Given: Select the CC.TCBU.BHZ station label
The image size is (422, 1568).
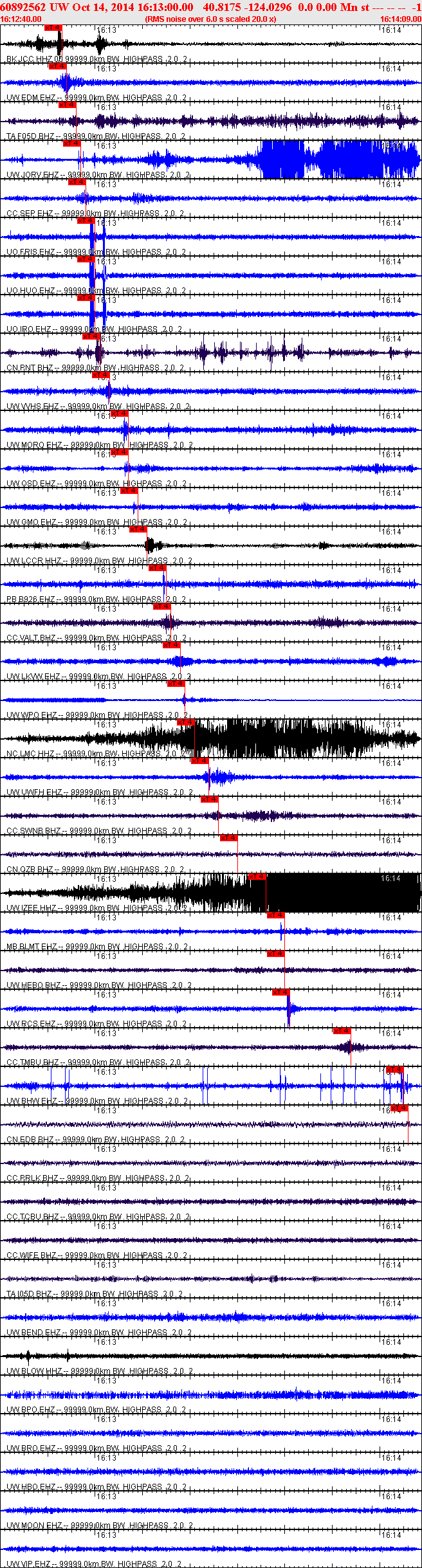Looking at the screenshot, I should 32,1217.
